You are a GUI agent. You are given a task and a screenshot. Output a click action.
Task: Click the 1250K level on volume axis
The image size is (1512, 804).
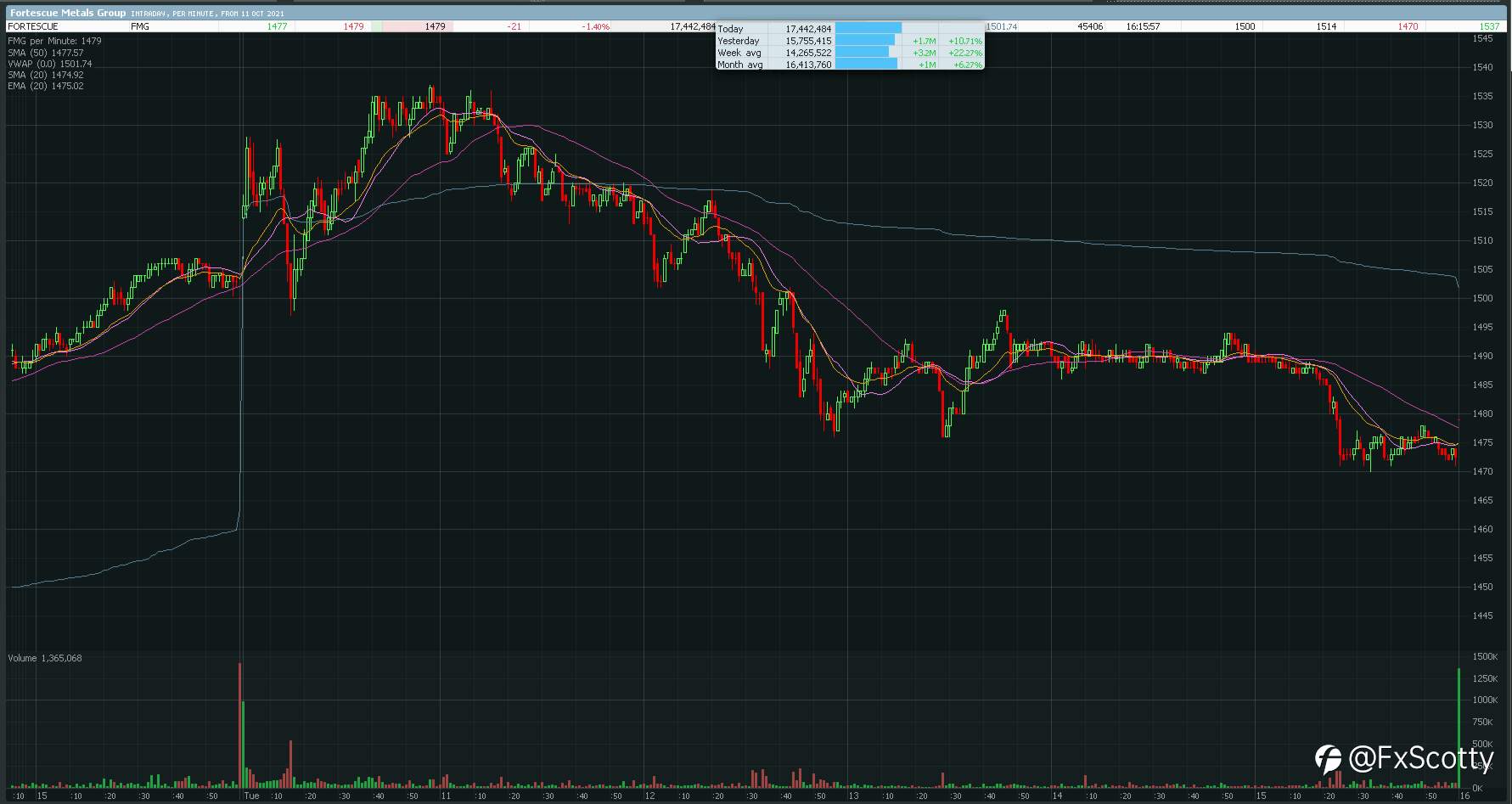point(1485,678)
